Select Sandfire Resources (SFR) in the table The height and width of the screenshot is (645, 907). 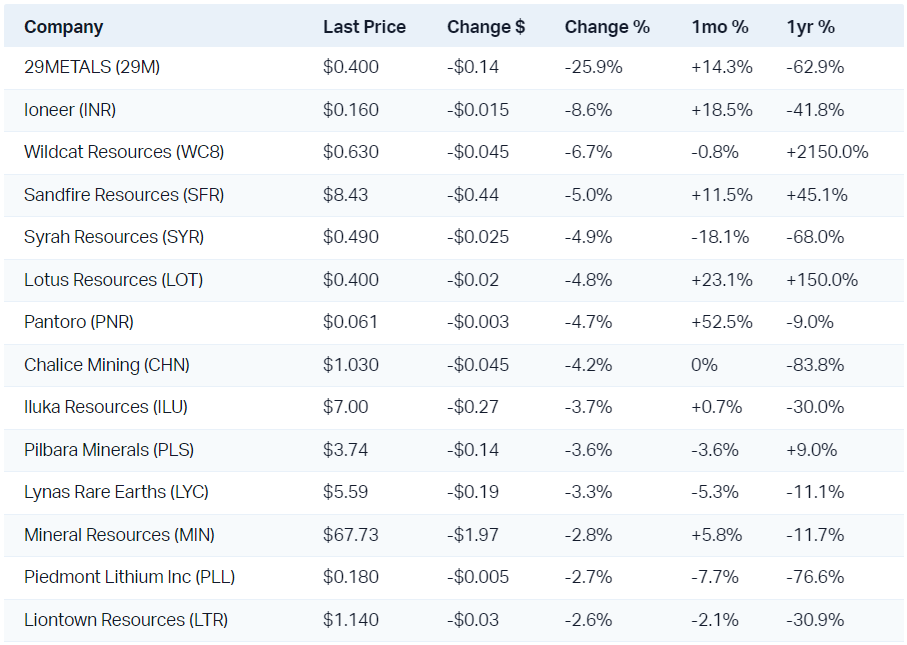124,195
